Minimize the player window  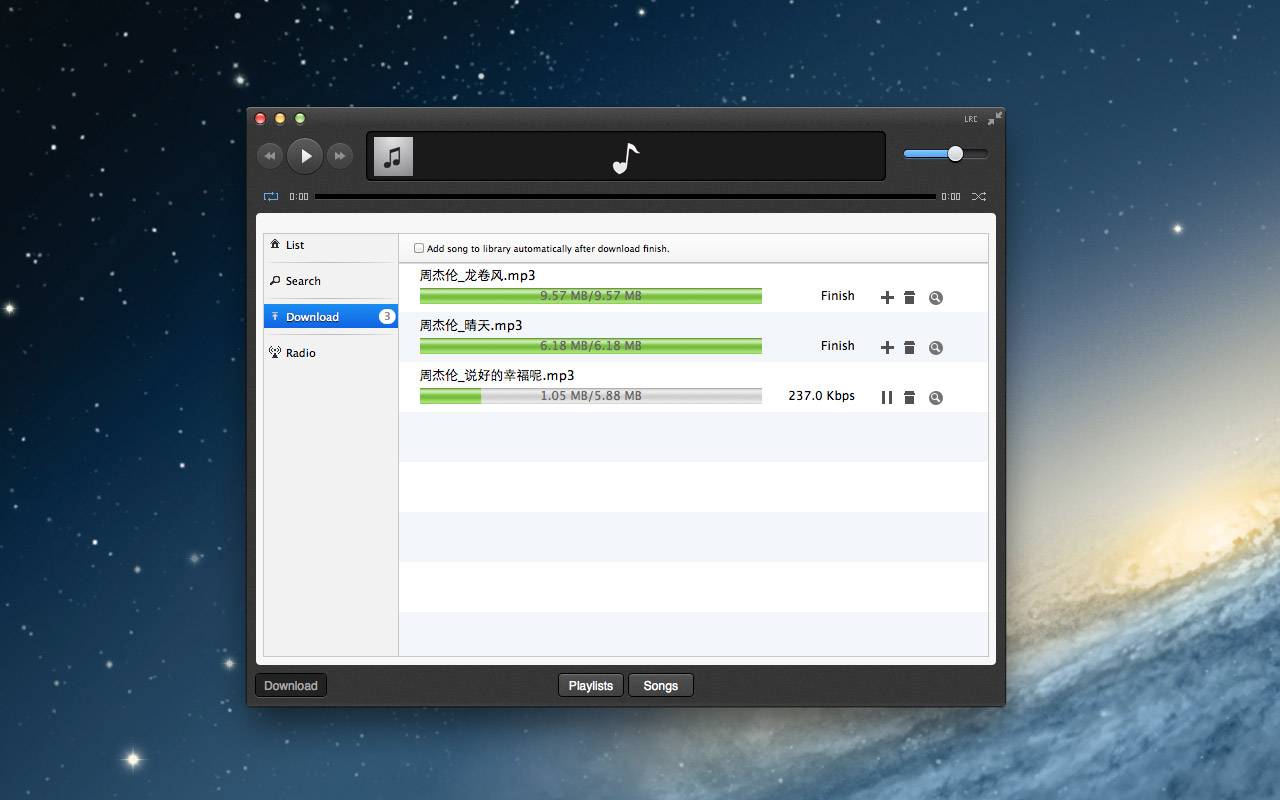coord(280,119)
